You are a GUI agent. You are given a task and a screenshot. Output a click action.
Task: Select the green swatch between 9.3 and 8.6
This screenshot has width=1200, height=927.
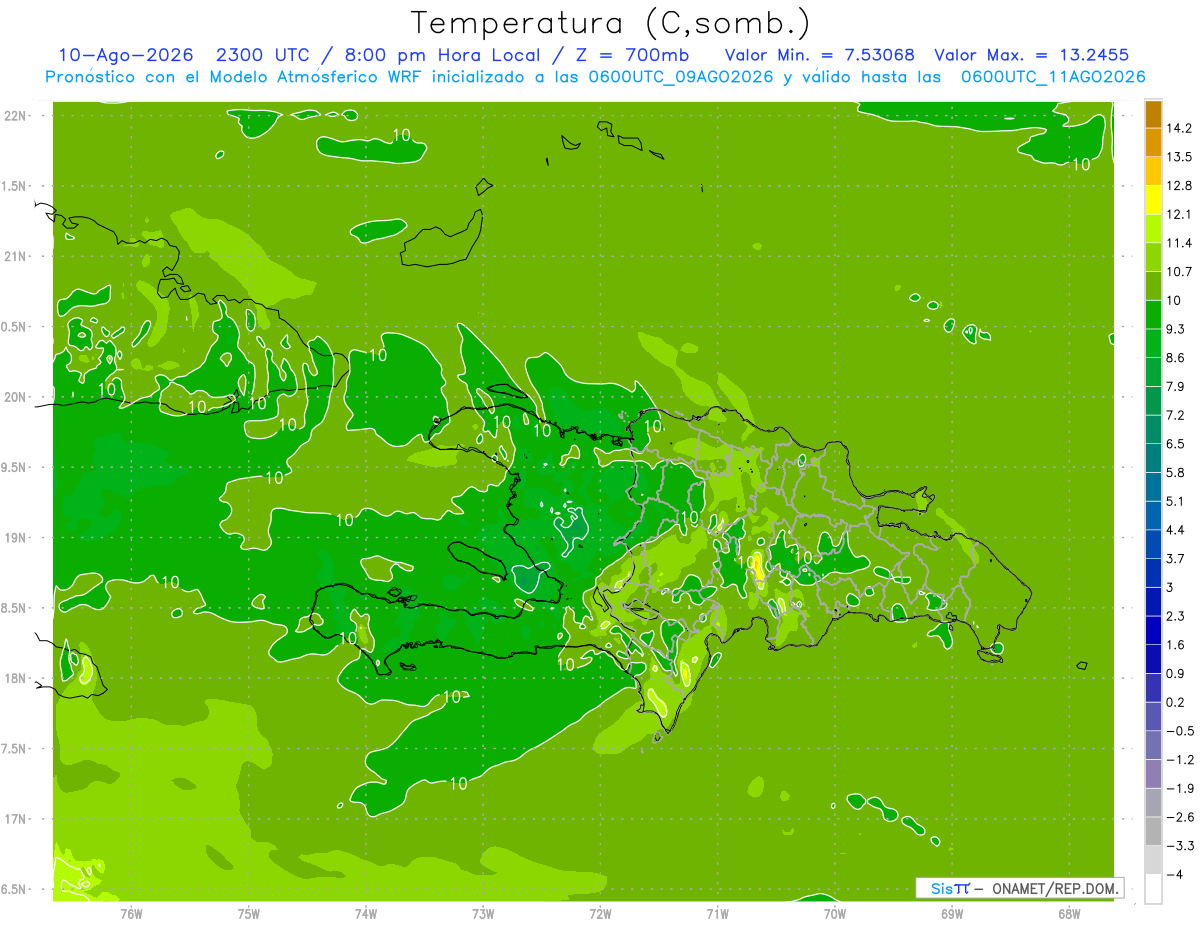(x=1153, y=343)
